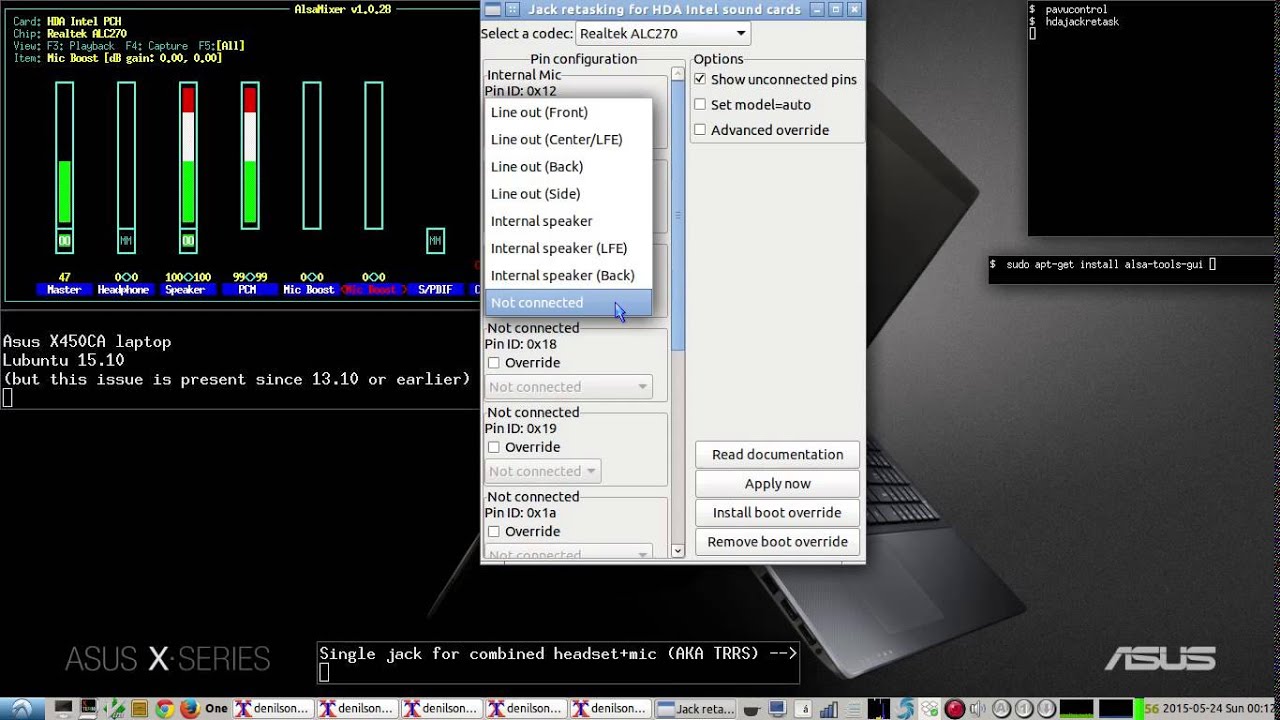Image resolution: width=1280 pixels, height=720 pixels.
Task: Enable Advanced override option
Action: click(x=700, y=130)
